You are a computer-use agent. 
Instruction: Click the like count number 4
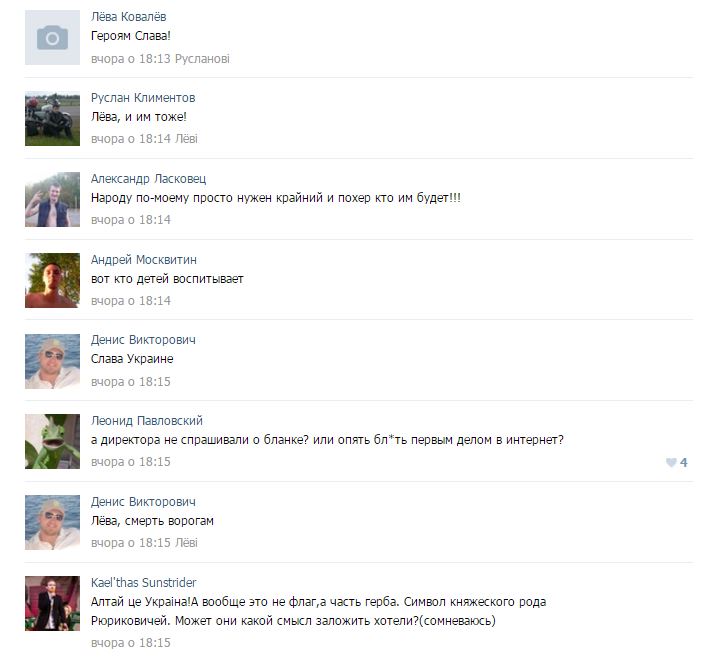(x=684, y=463)
